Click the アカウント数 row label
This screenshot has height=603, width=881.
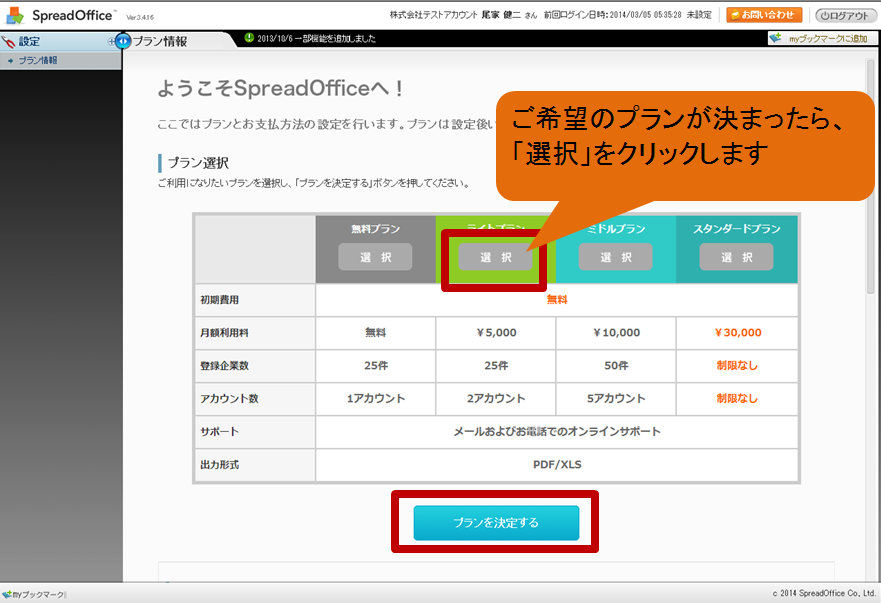[229, 398]
